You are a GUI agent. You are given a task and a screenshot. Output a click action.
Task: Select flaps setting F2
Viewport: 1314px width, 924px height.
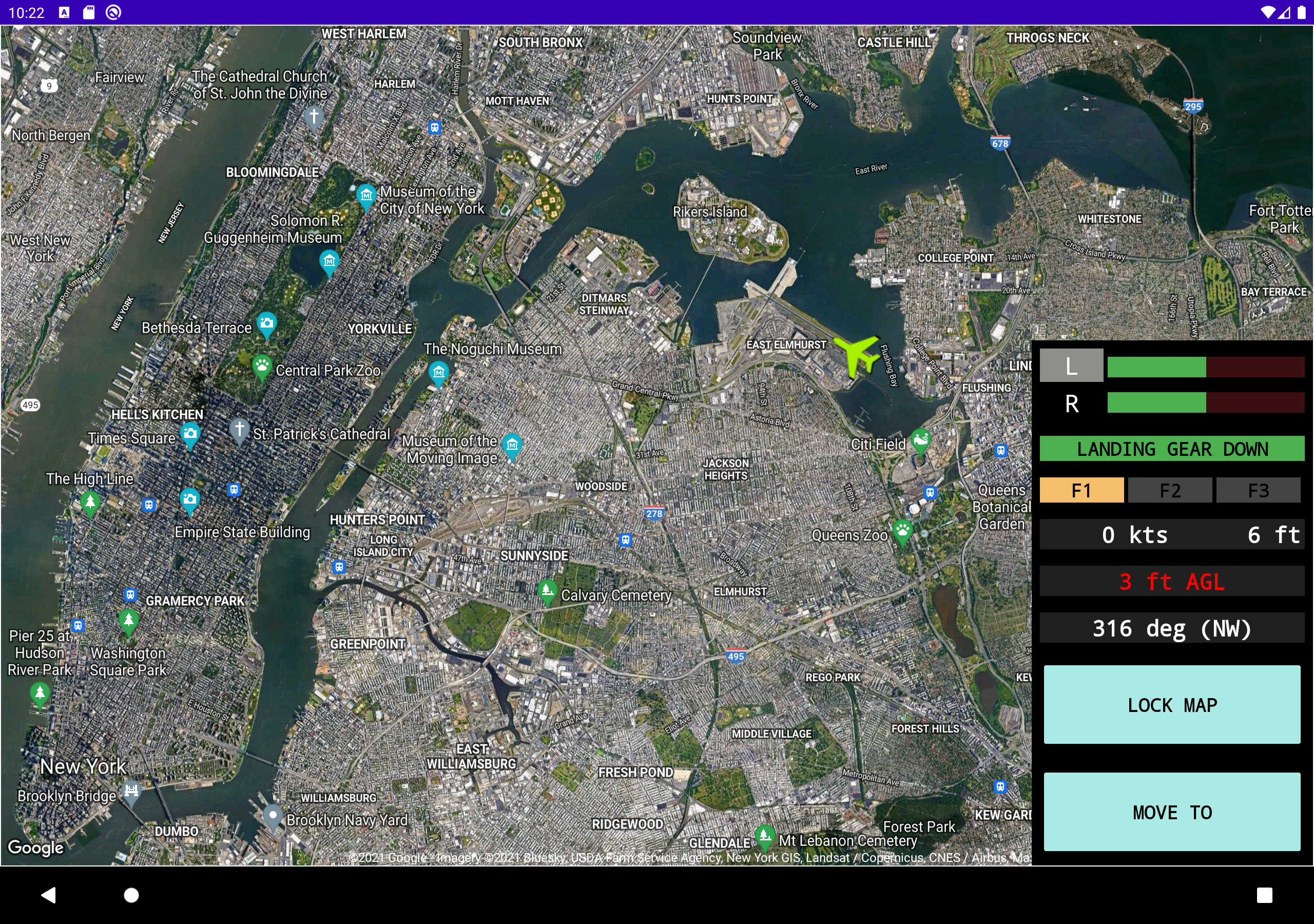pyautogui.click(x=1170, y=491)
